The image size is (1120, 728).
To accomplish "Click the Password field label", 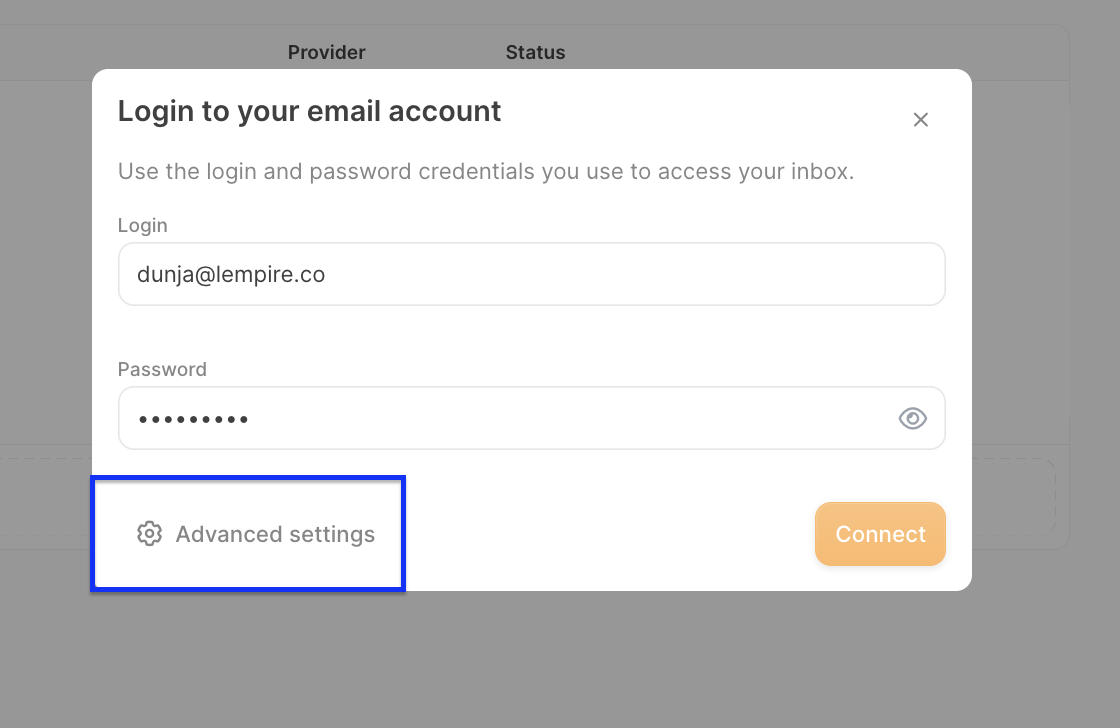I will pos(162,369).
